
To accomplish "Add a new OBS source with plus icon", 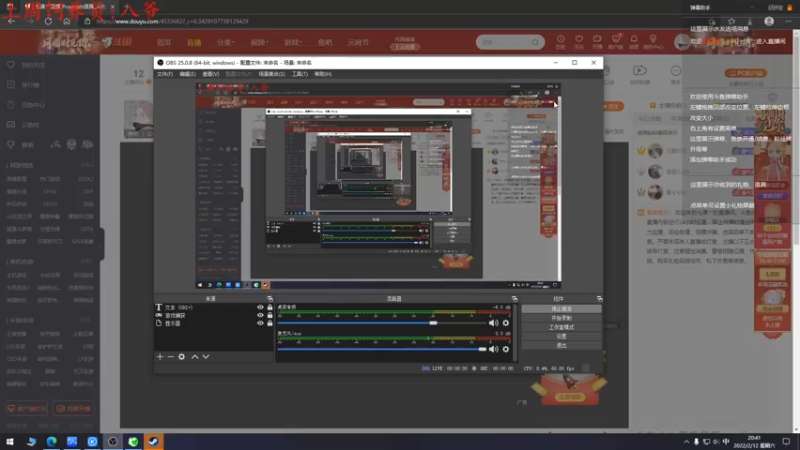I will click(160, 357).
